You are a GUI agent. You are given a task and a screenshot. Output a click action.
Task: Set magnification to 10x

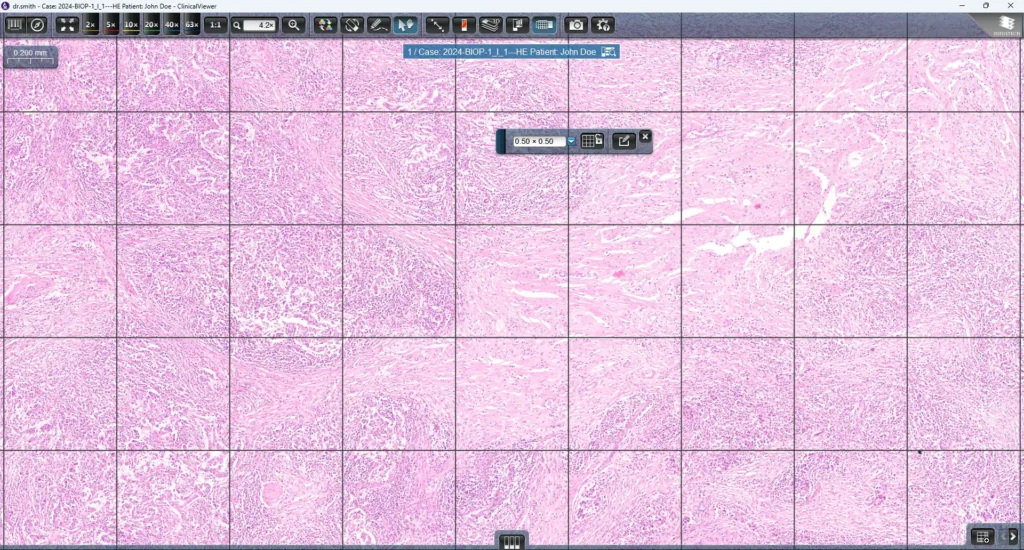coord(131,25)
